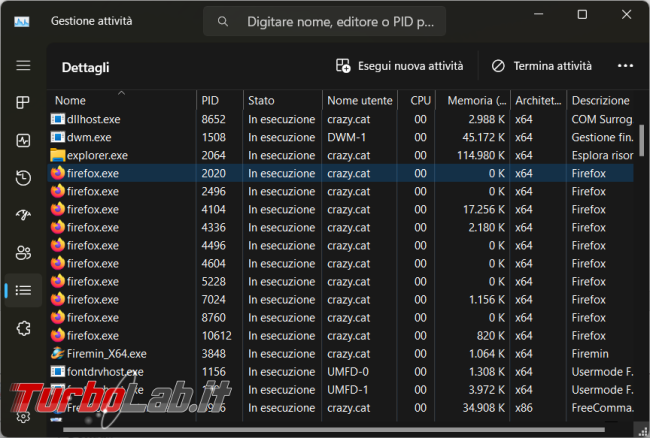Click memory value 17.256 K
This screenshot has height=438, width=650.
click(484, 209)
